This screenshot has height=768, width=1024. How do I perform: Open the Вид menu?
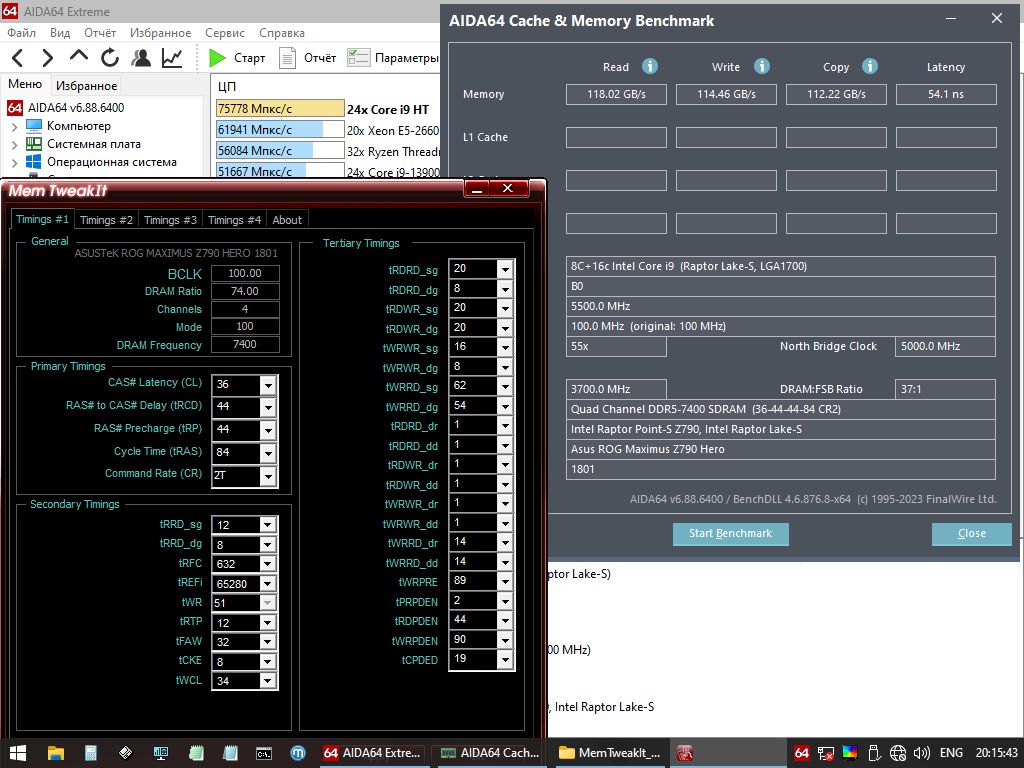[59, 33]
